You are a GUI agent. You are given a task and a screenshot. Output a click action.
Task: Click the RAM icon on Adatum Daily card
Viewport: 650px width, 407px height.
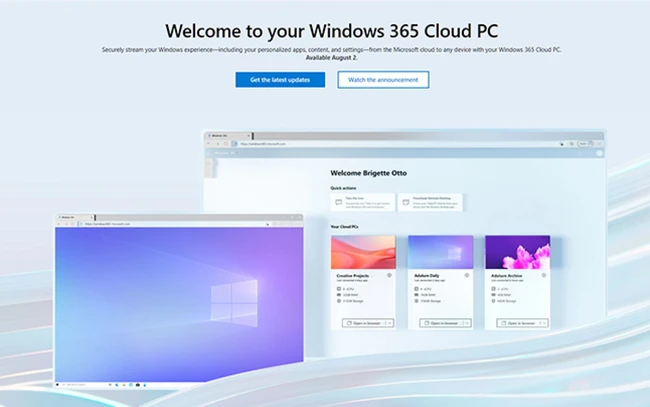[x=416, y=295]
